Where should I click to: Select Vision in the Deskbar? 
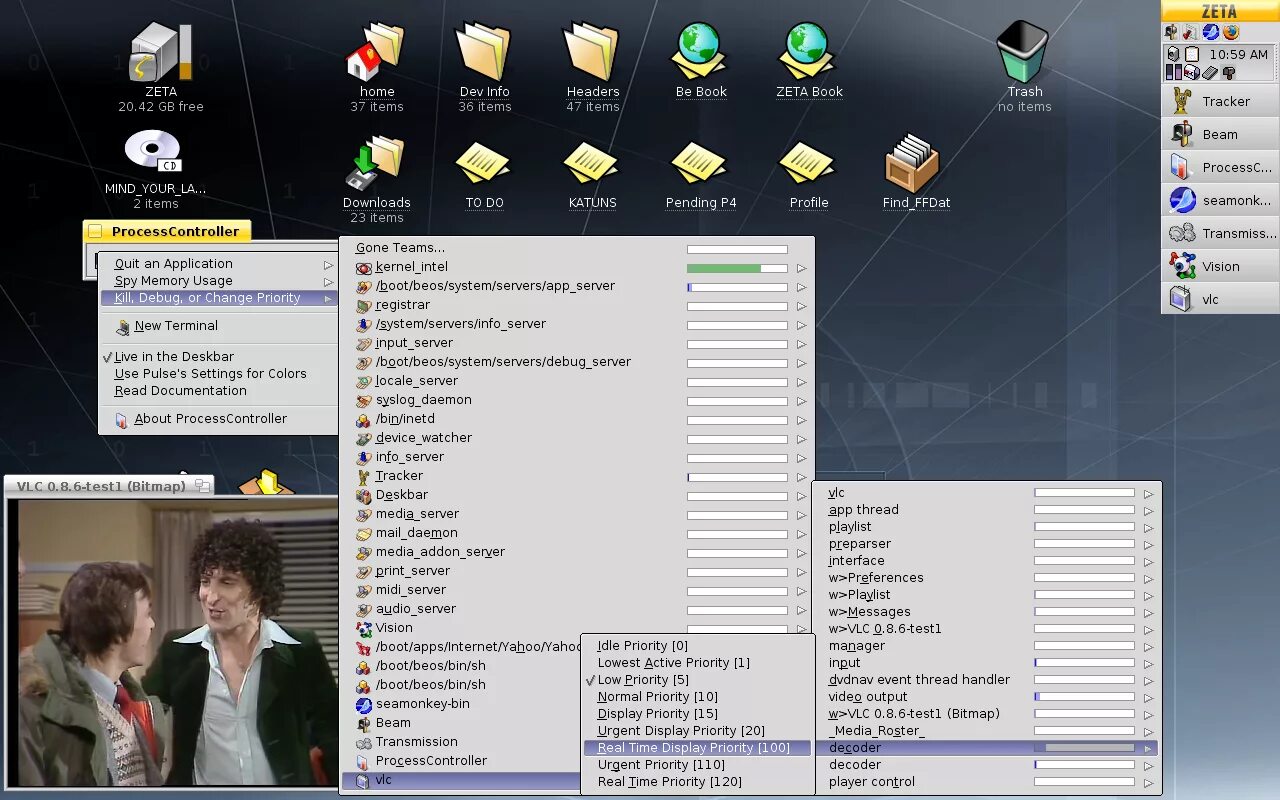1220,266
